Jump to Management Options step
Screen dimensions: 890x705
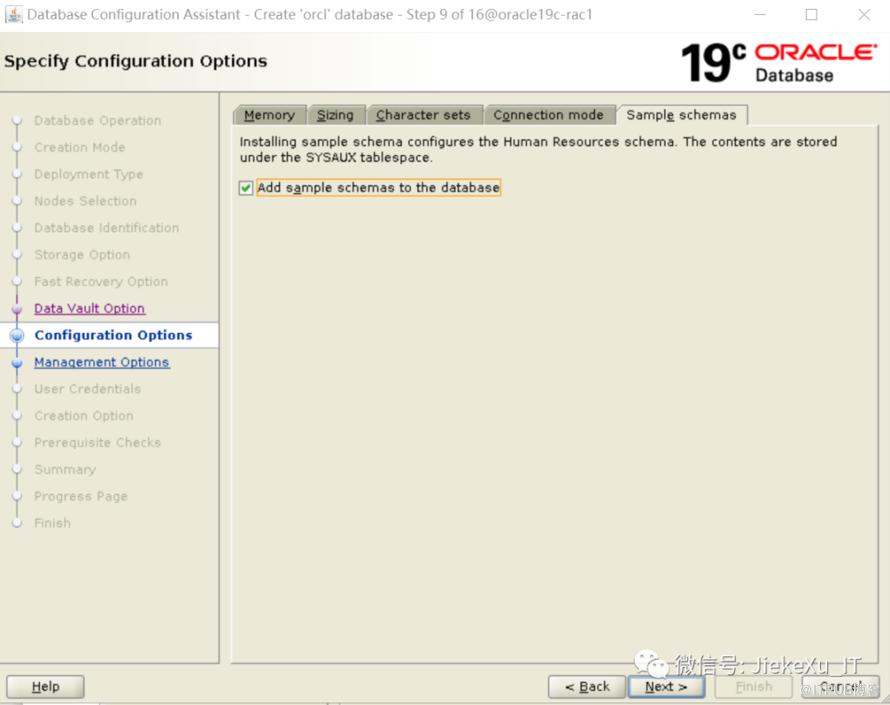101,363
